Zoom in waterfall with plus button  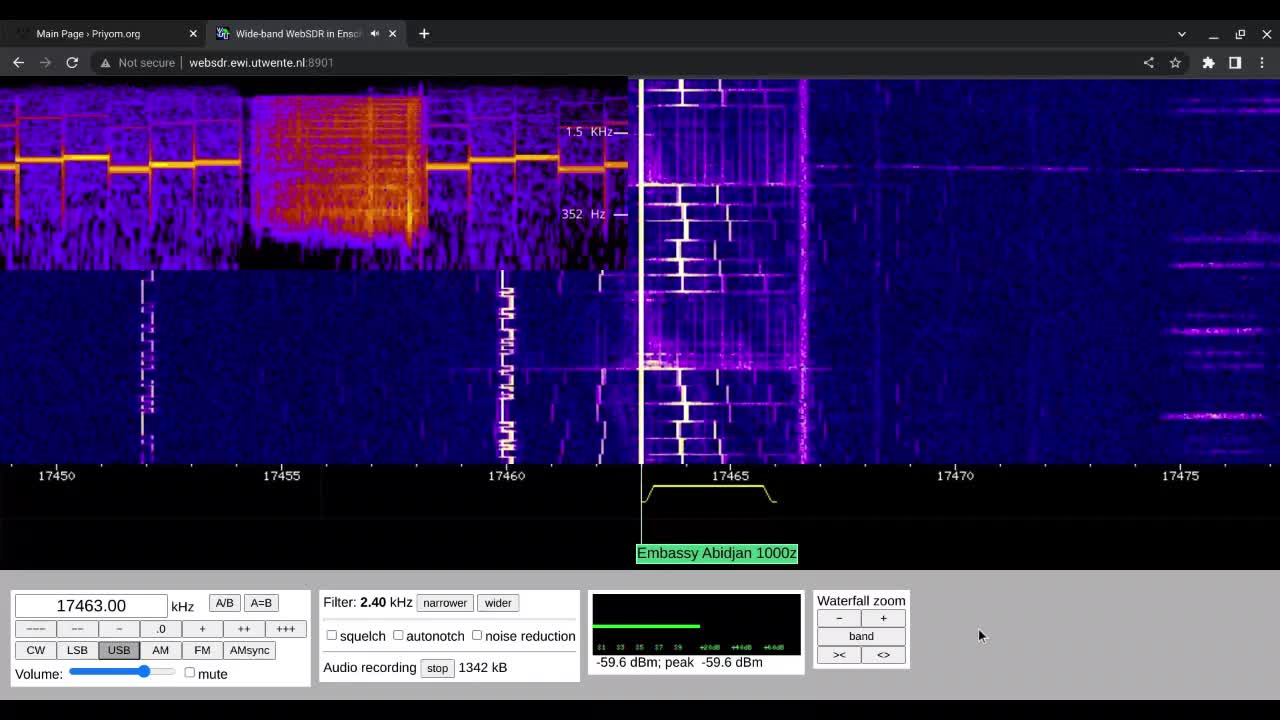[x=883, y=618]
